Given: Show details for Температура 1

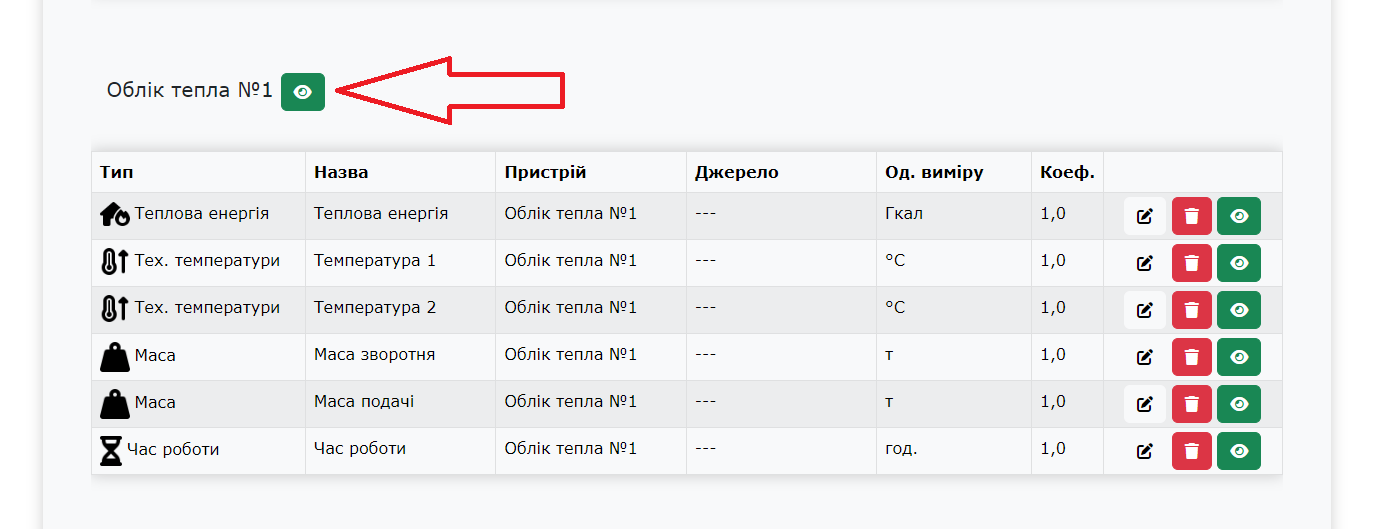Looking at the screenshot, I should coord(1239,263).
